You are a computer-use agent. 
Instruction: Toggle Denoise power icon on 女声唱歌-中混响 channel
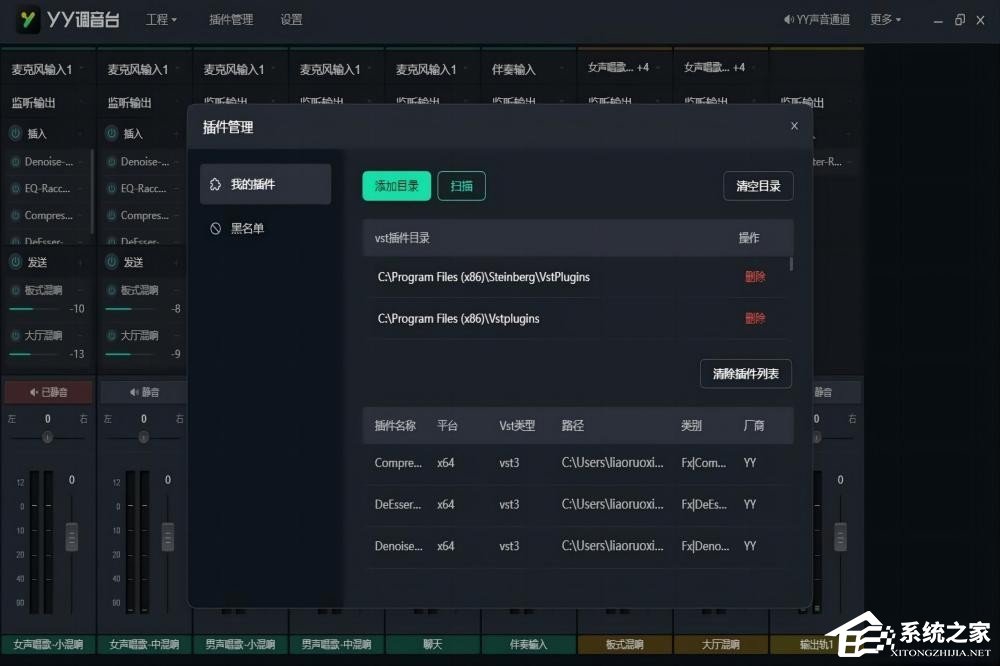tap(112, 162)
